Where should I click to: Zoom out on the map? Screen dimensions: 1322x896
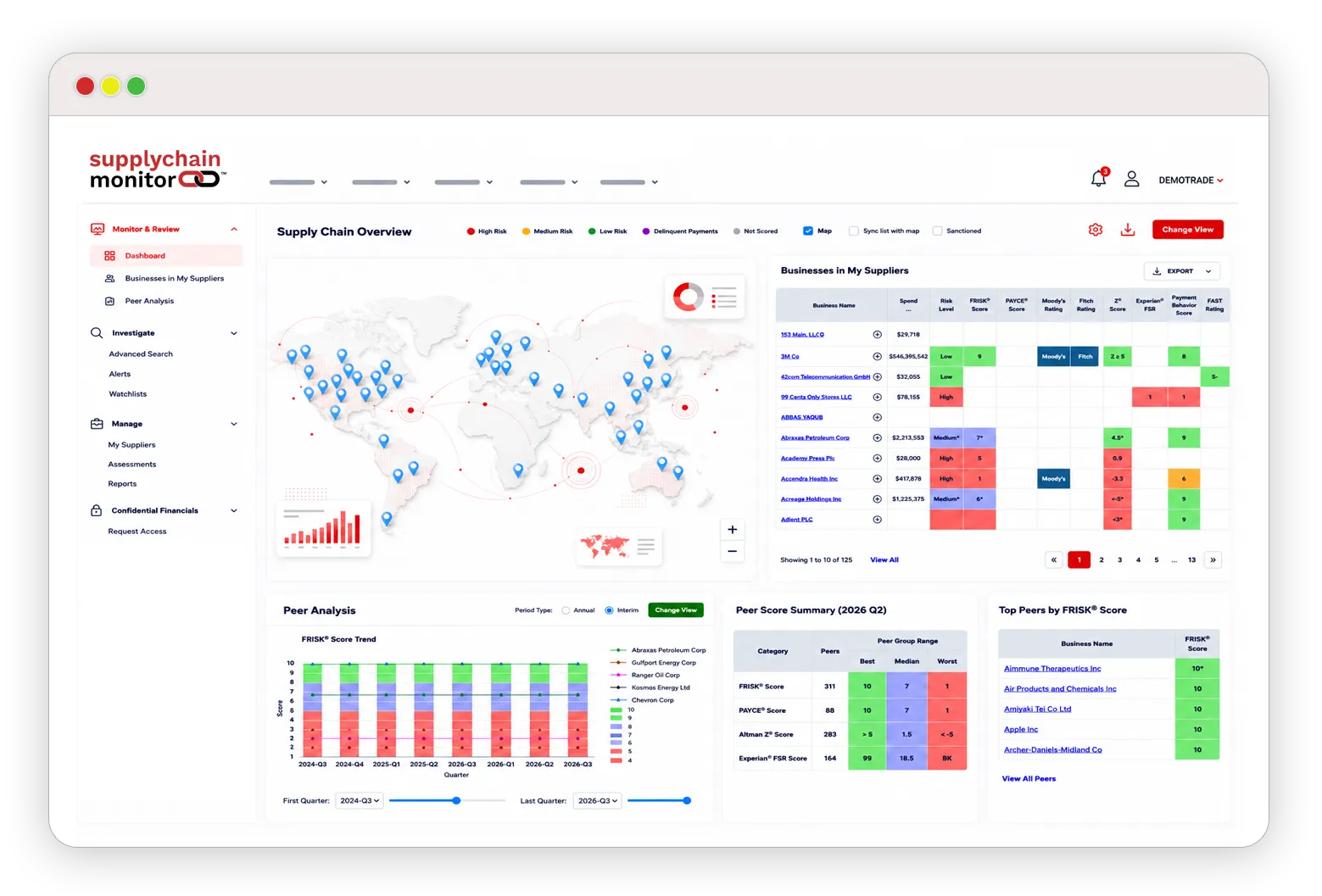[x=732, y=551]
